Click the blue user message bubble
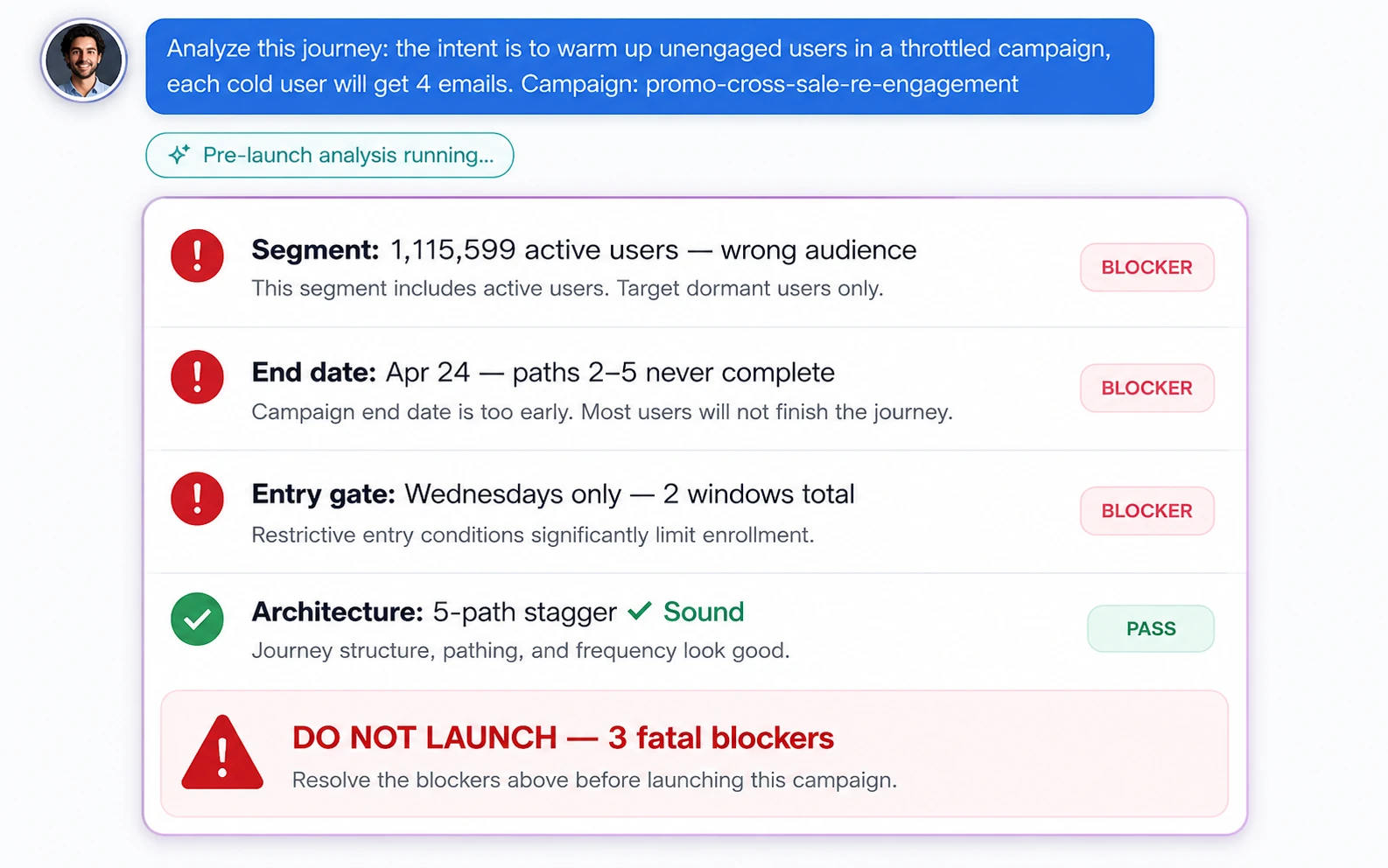Screen dimensions: 1388x868 [x=649, y=66]
